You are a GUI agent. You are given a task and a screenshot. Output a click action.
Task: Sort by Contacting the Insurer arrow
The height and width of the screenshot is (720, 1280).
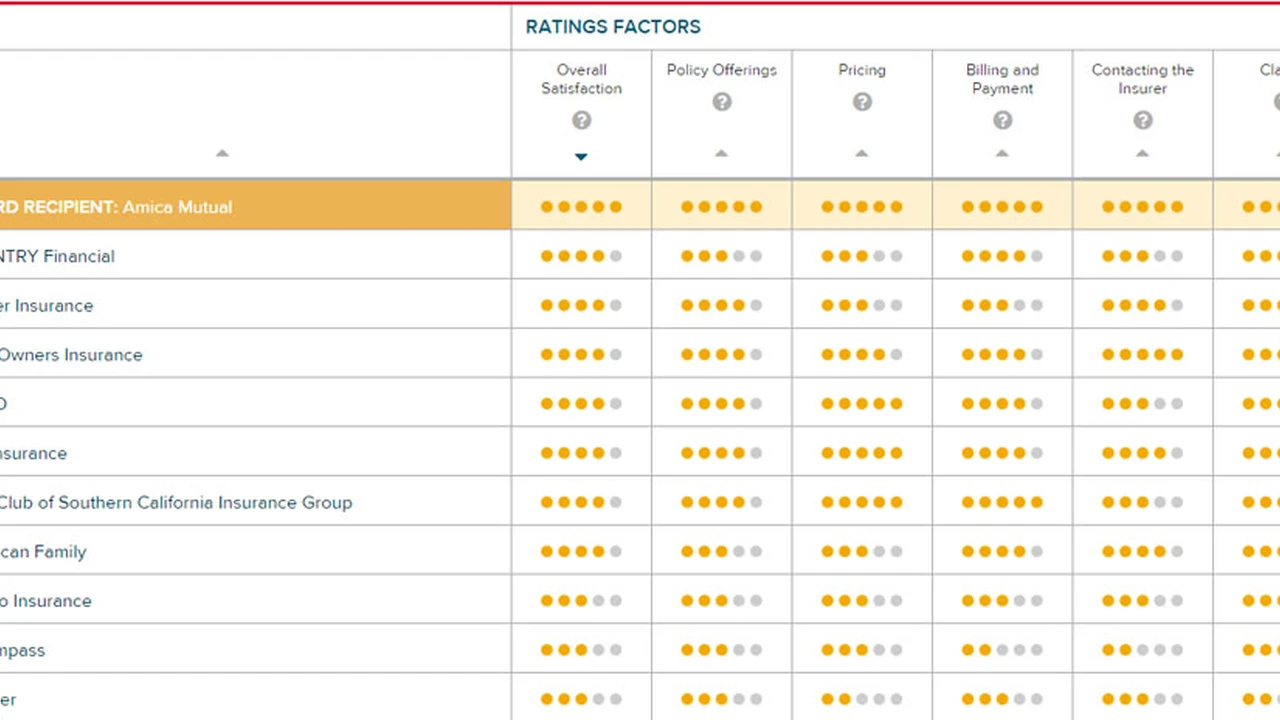[x=1142, y=153]
